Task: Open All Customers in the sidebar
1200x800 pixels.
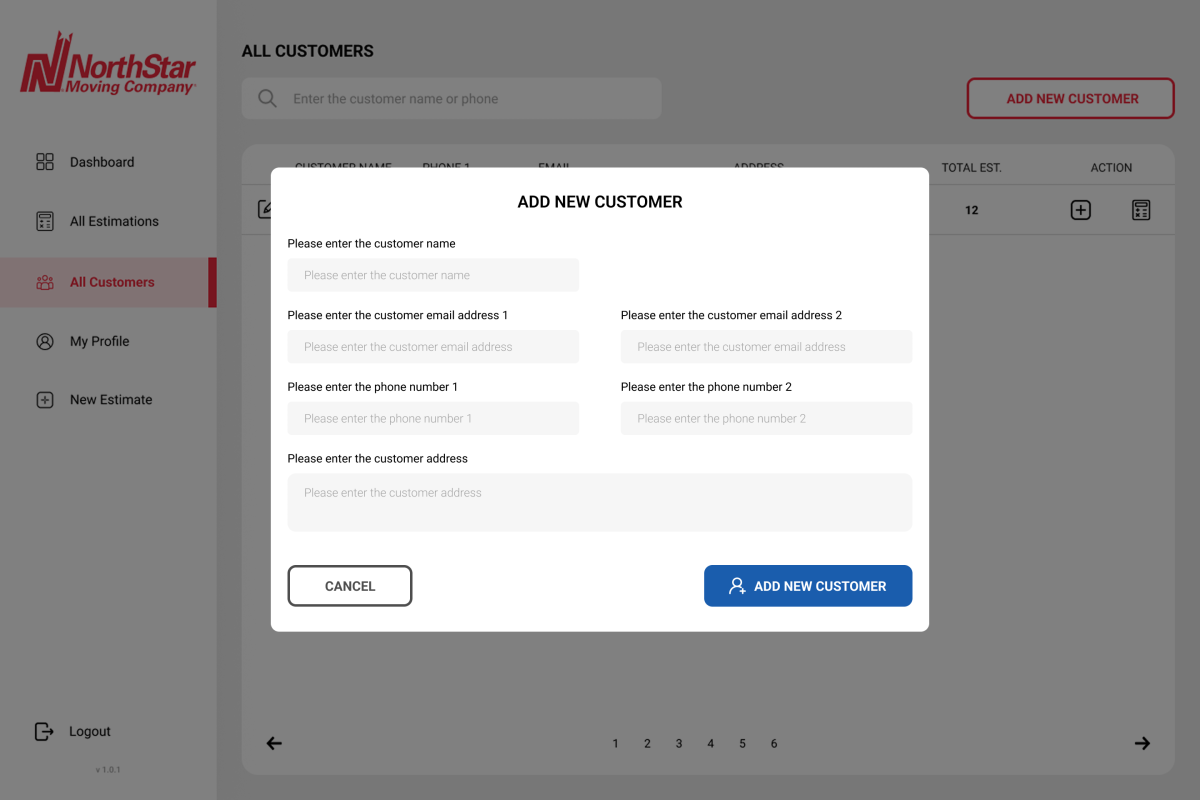Action: pyautogui.click(x=111, y=282)
